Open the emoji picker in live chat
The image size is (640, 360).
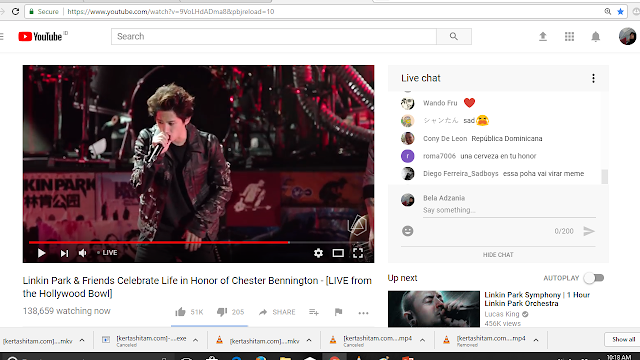407,231
